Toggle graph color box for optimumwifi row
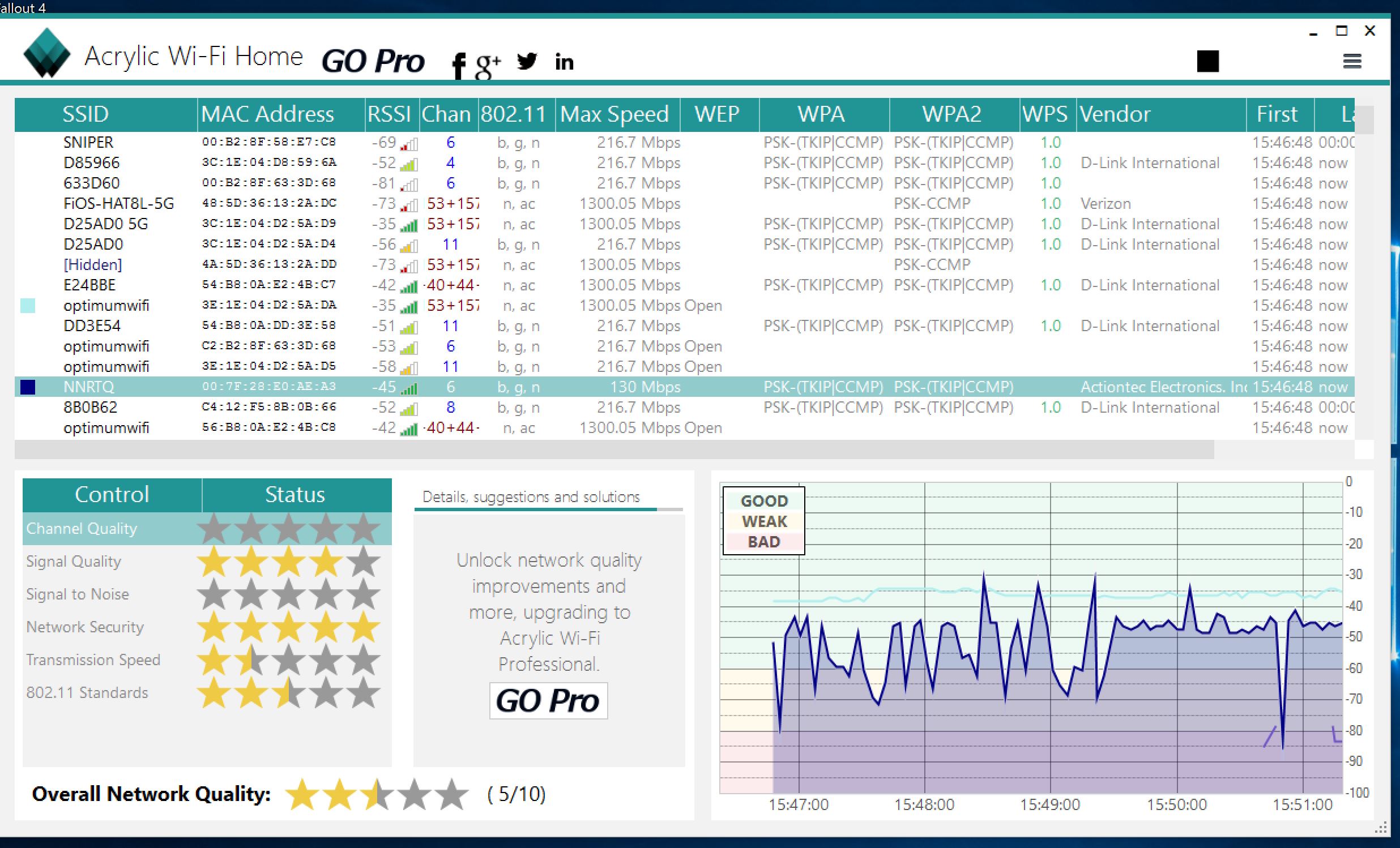The image size is (1400, 848). coord(28,306)
